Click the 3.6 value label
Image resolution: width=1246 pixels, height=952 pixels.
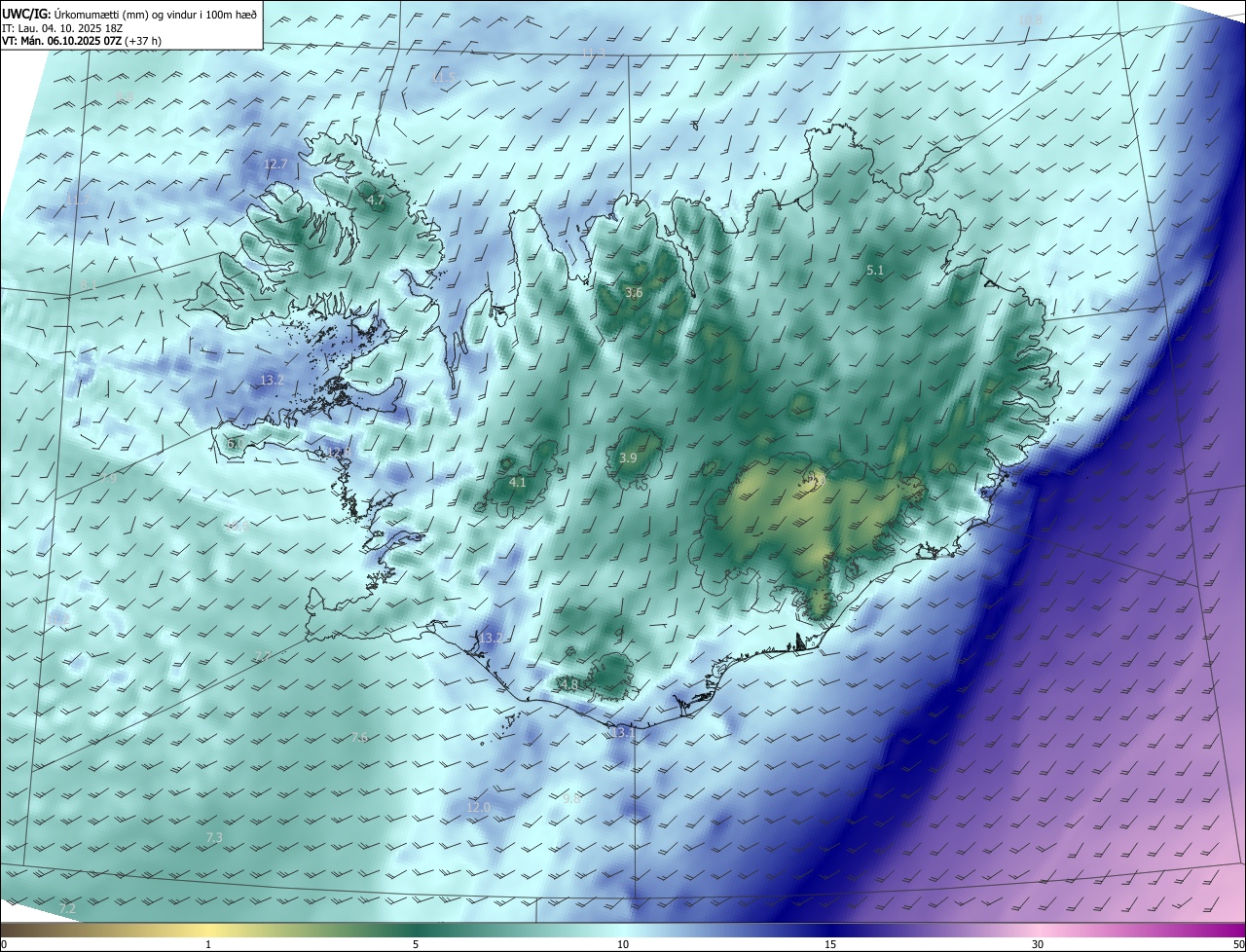point(634,292)
